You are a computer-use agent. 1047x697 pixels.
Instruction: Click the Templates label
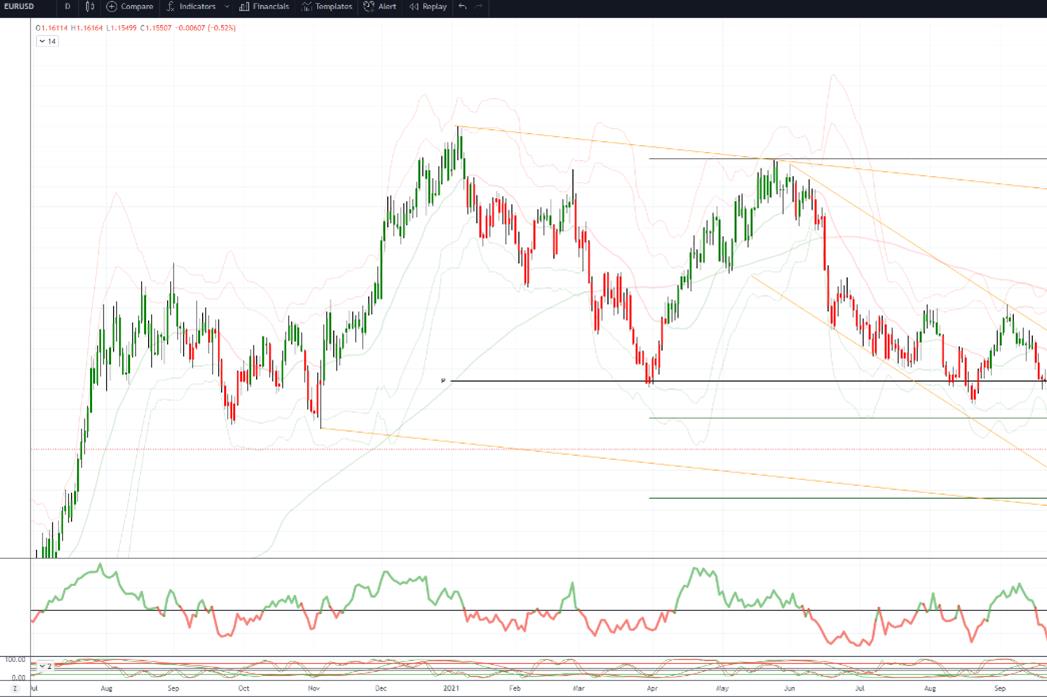(334, 7)
